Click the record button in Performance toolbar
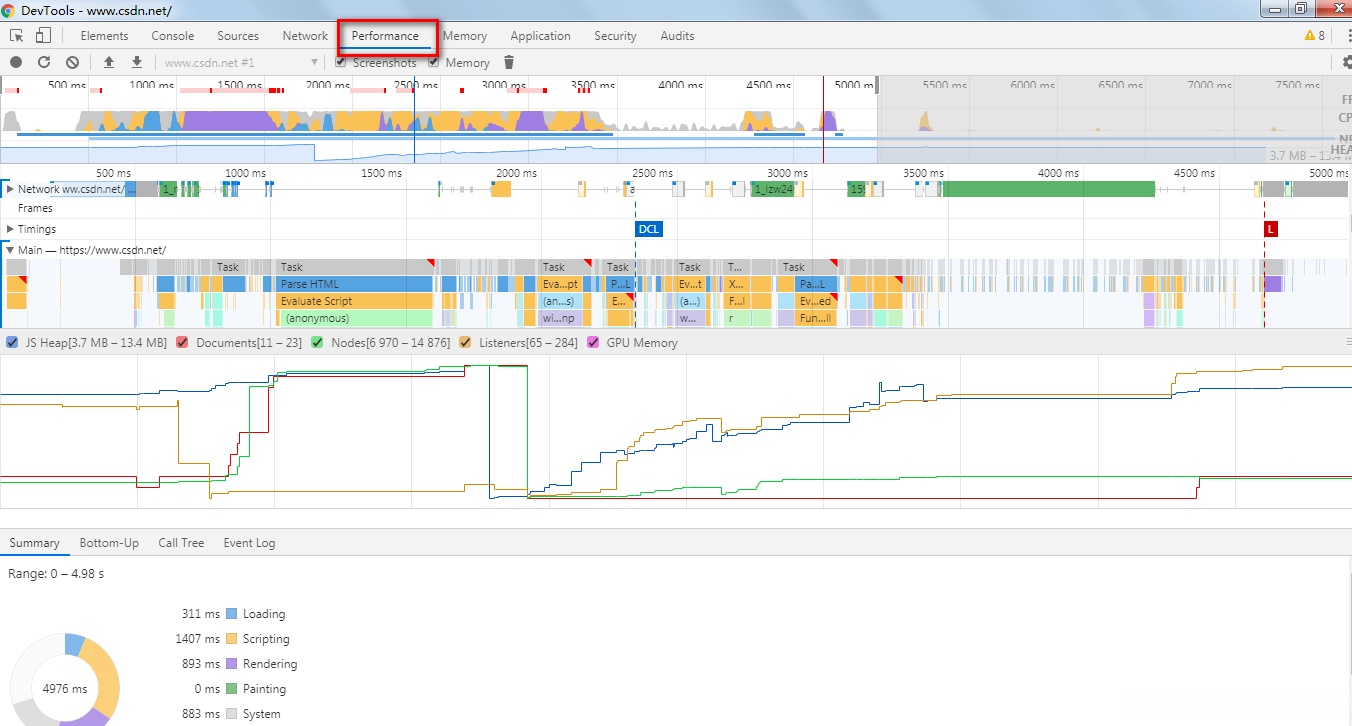 tap(16, 62)
